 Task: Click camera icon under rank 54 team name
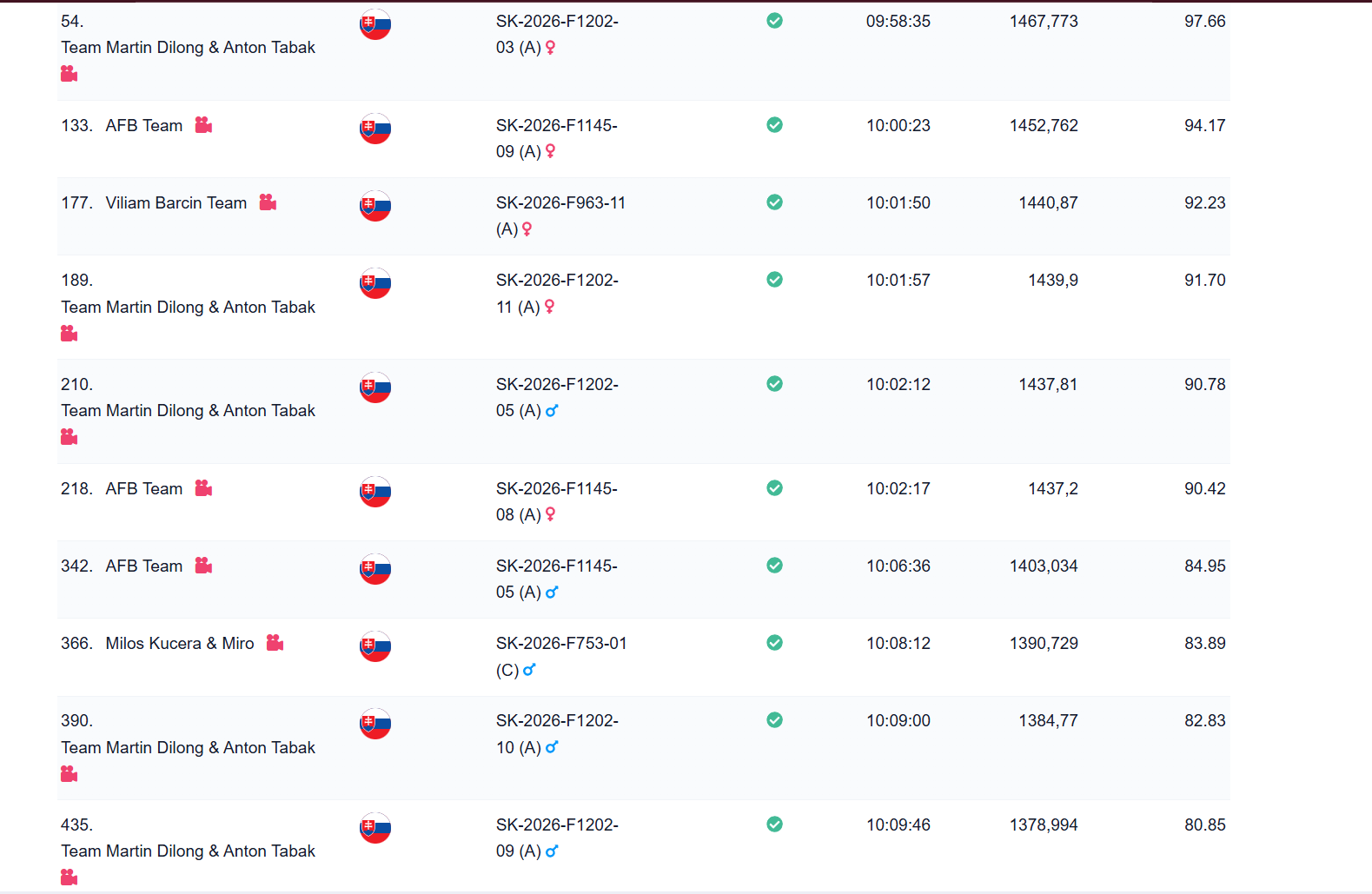70,74
